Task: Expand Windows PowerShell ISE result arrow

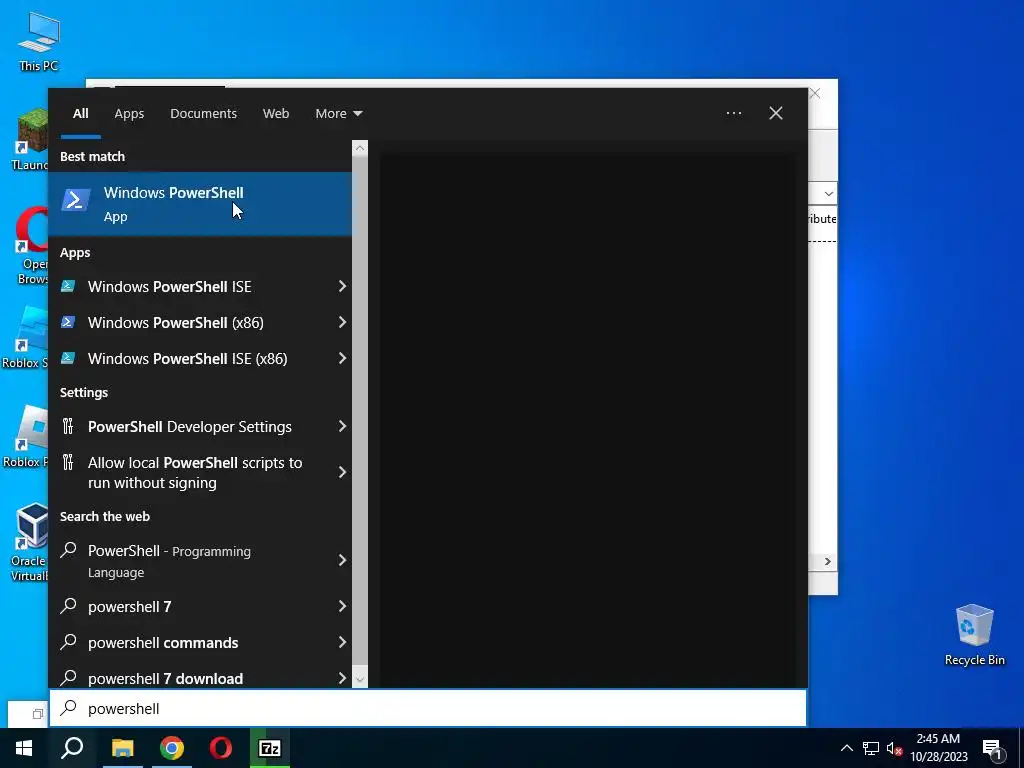Action: [x=342, y=286]
